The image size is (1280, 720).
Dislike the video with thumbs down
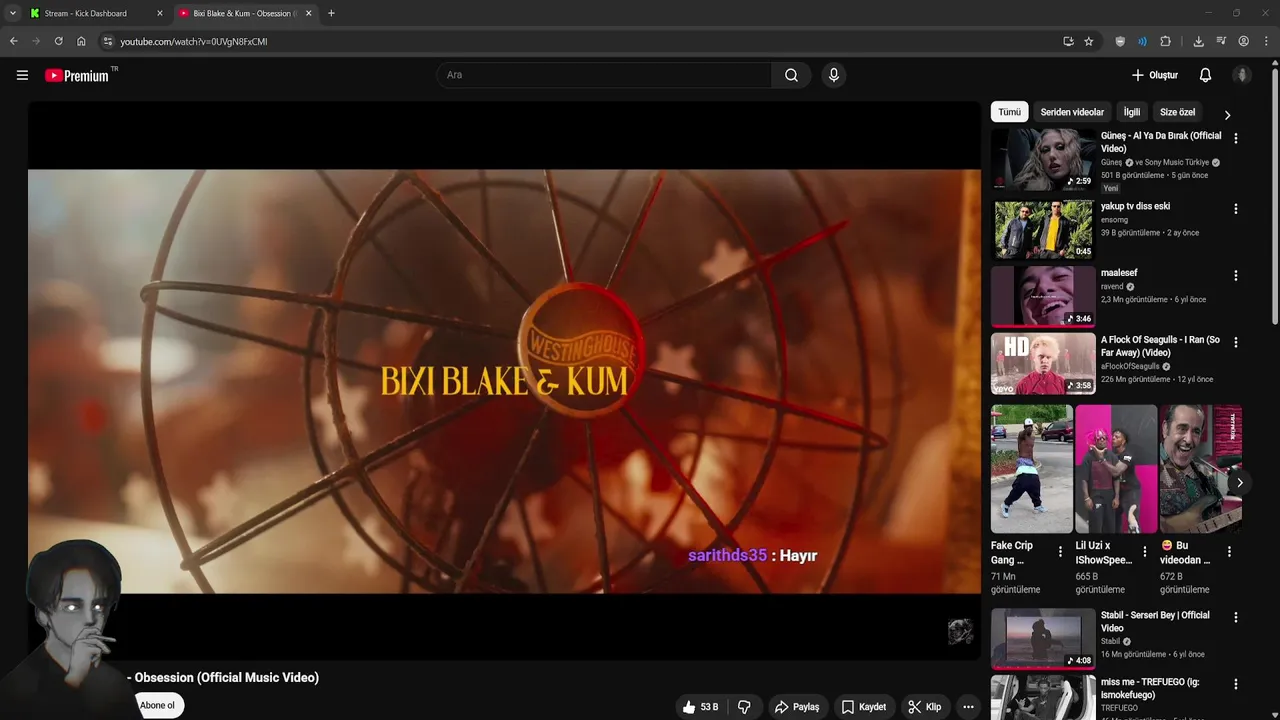click(x=744, y=707)
